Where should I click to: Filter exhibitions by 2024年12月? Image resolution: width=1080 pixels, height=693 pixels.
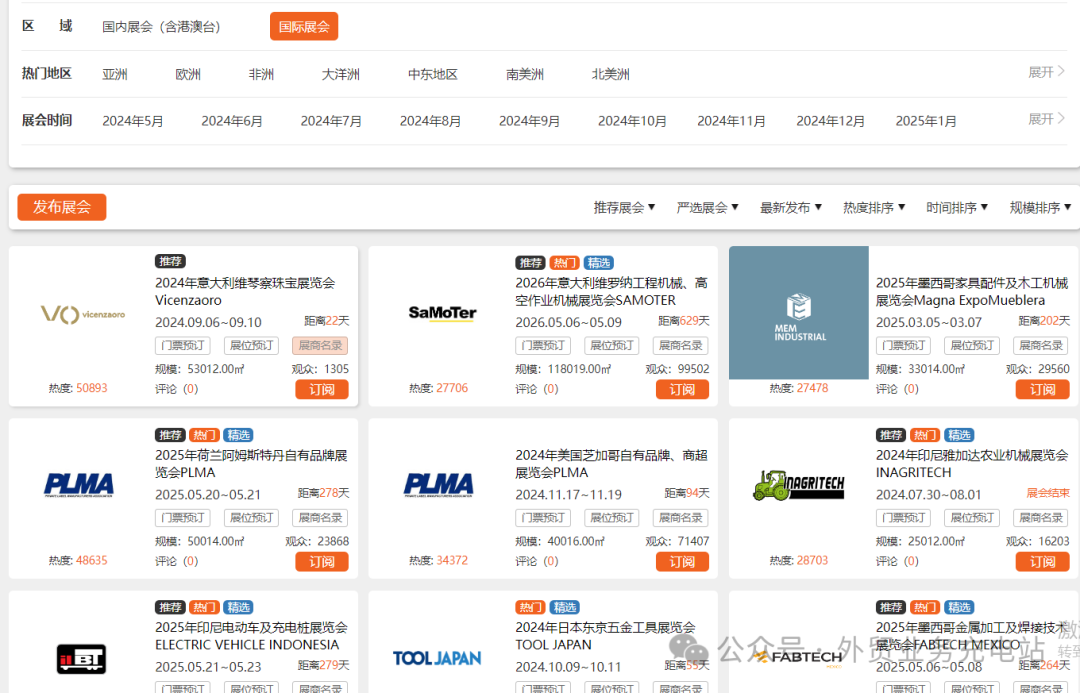[831, 121]
